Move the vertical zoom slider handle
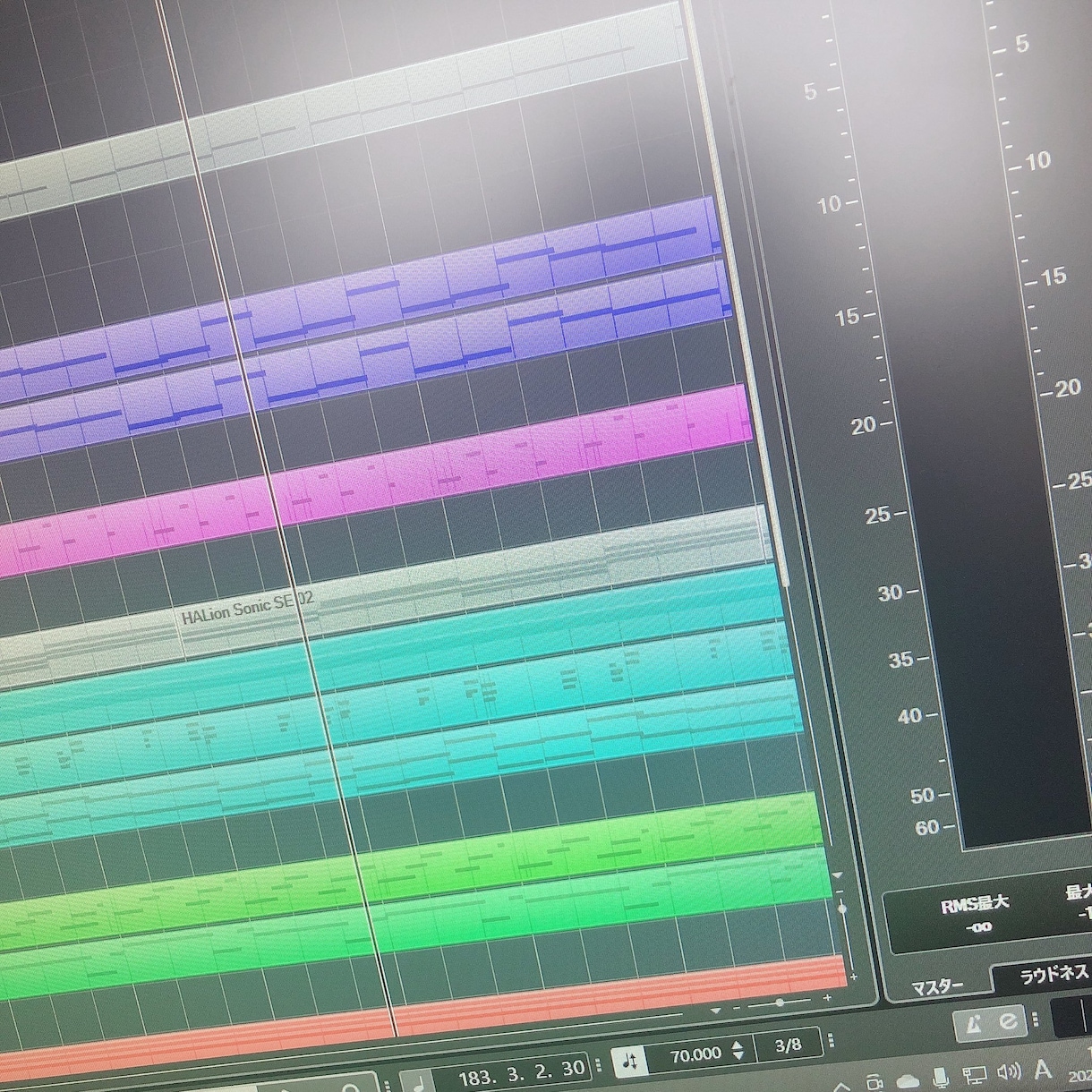 [x=842, y=909]
